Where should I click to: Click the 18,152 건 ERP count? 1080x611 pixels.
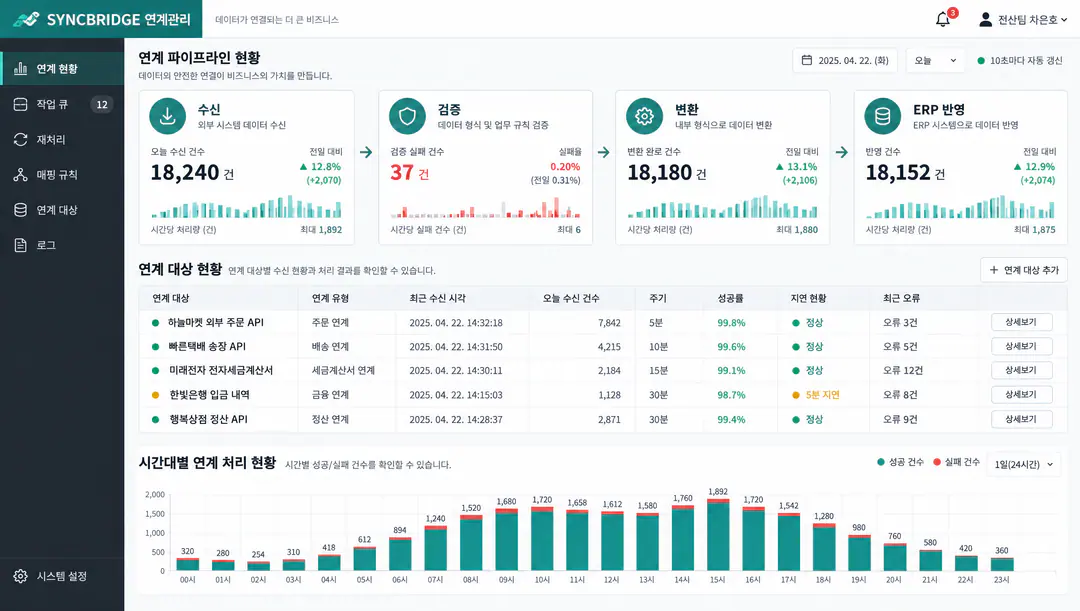point(905,172)
